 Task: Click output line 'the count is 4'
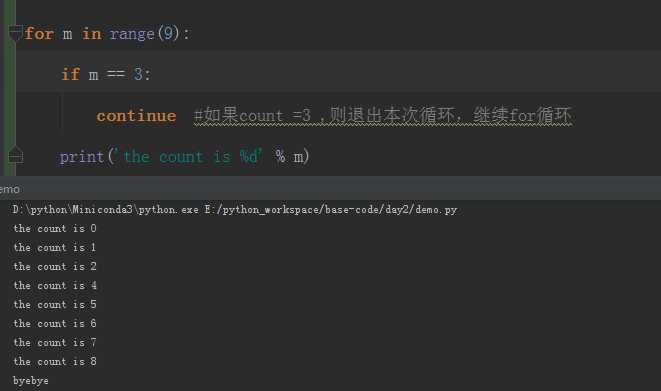pos(55,285)
